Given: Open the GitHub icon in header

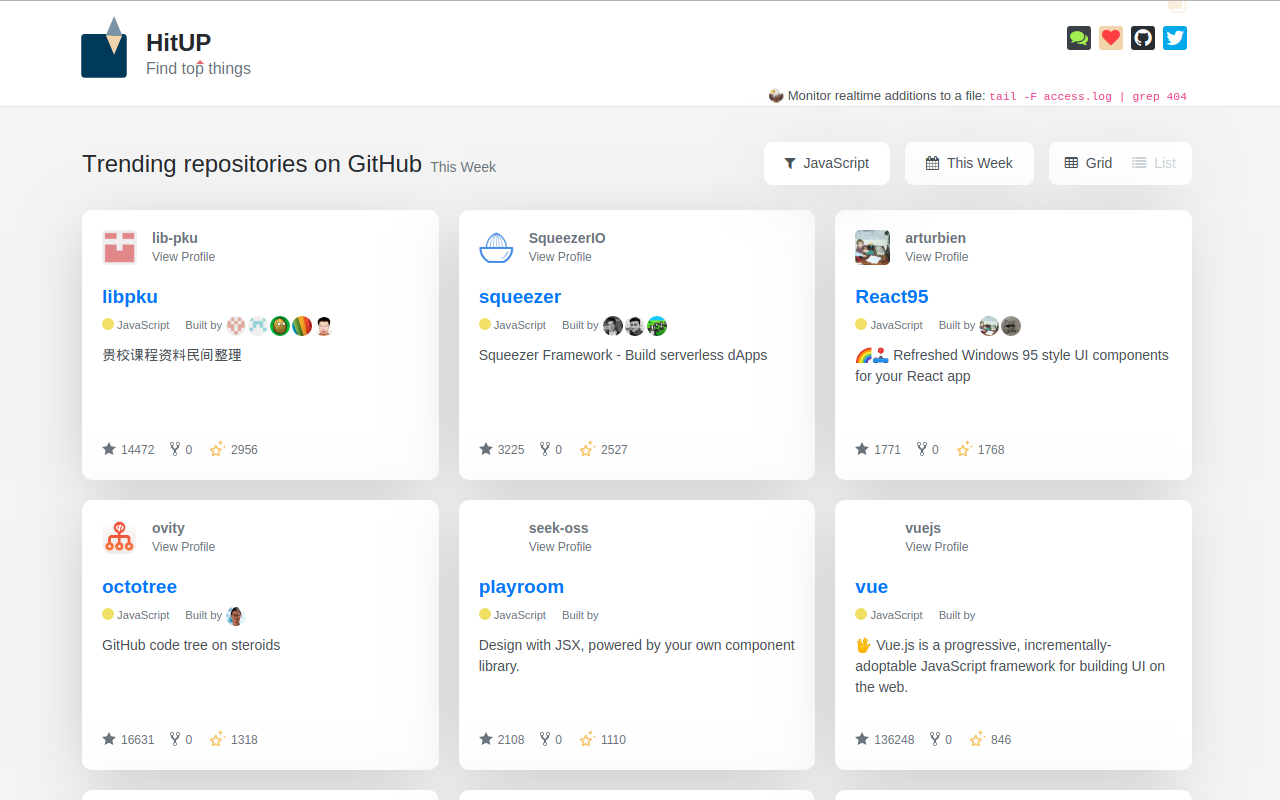Looking at the screenshot, I should (1143, 38).
